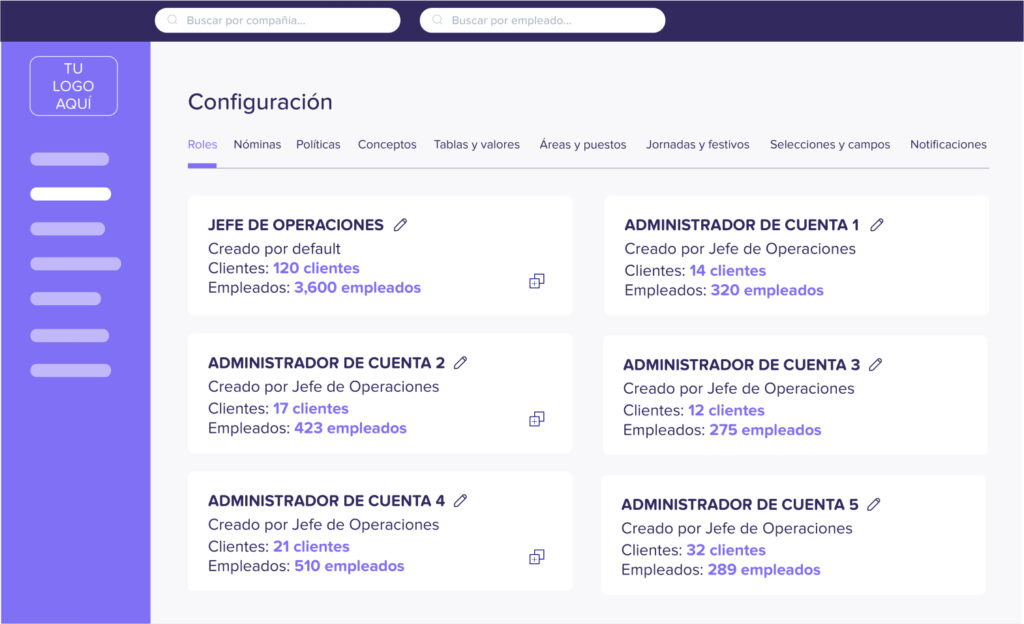Click the ADMINISTRADOR DE CUENTA 1 title
Viewport: 1024px width, 624px height.
coord(741,225)
